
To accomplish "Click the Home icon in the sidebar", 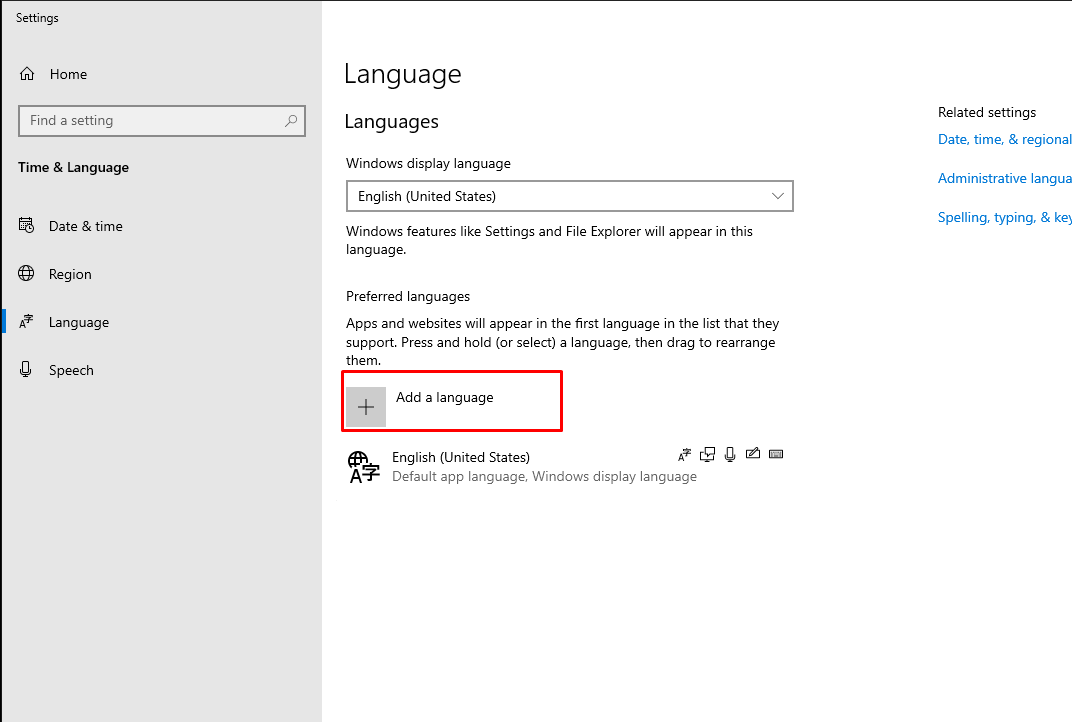I will click(x=27, y=74).
